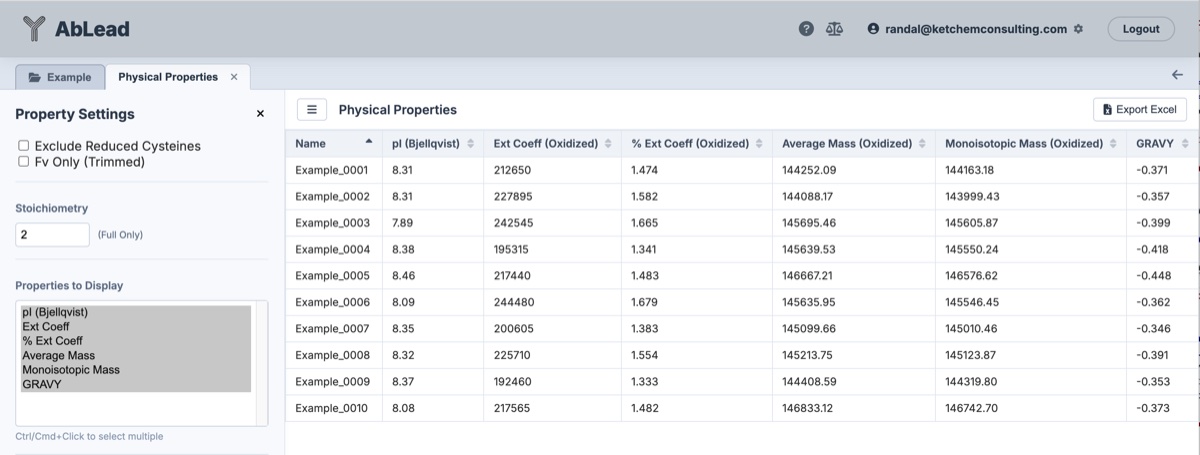Open account settings gear icon
This screenshot has width=1200, height=455.
coord(1078,29)
